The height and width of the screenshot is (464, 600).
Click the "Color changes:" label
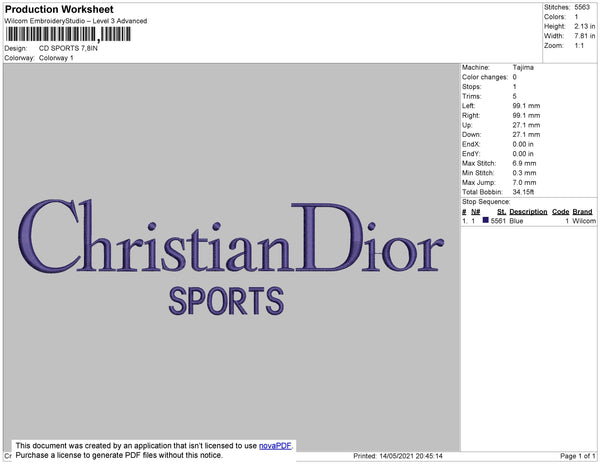pos(485,77)
